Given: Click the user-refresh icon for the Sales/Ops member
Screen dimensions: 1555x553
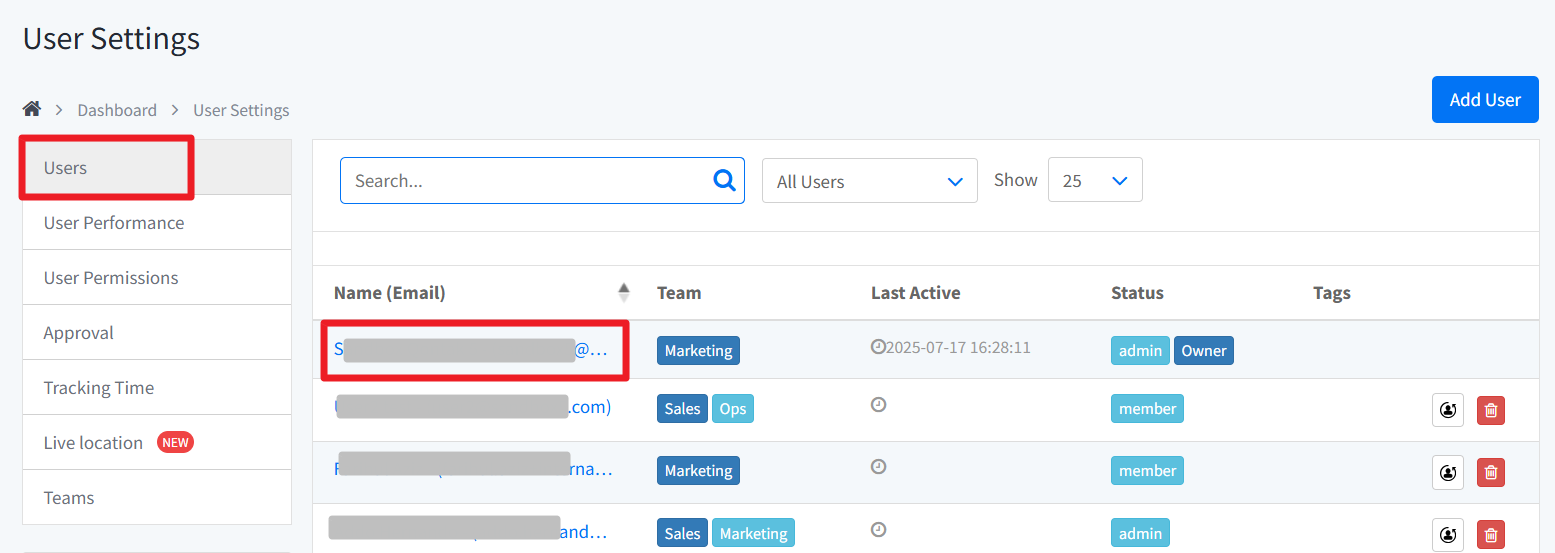Looking at the screenshot, I should [x=1447, y=410].
